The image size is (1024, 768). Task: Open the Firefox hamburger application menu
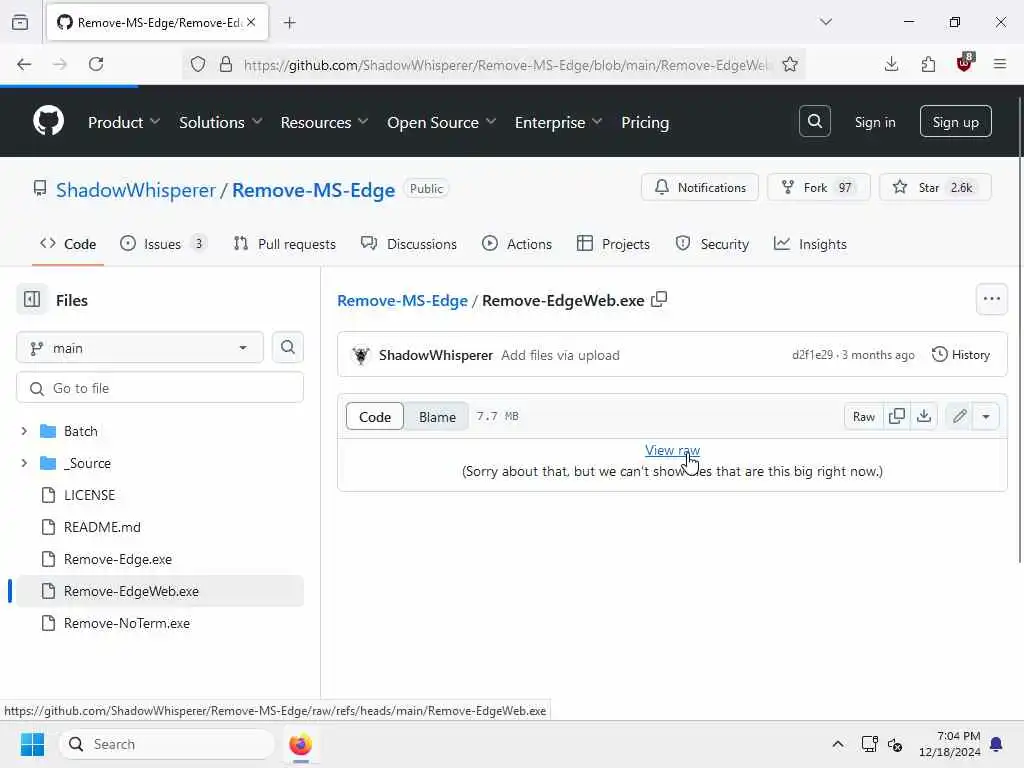[999, 64]
